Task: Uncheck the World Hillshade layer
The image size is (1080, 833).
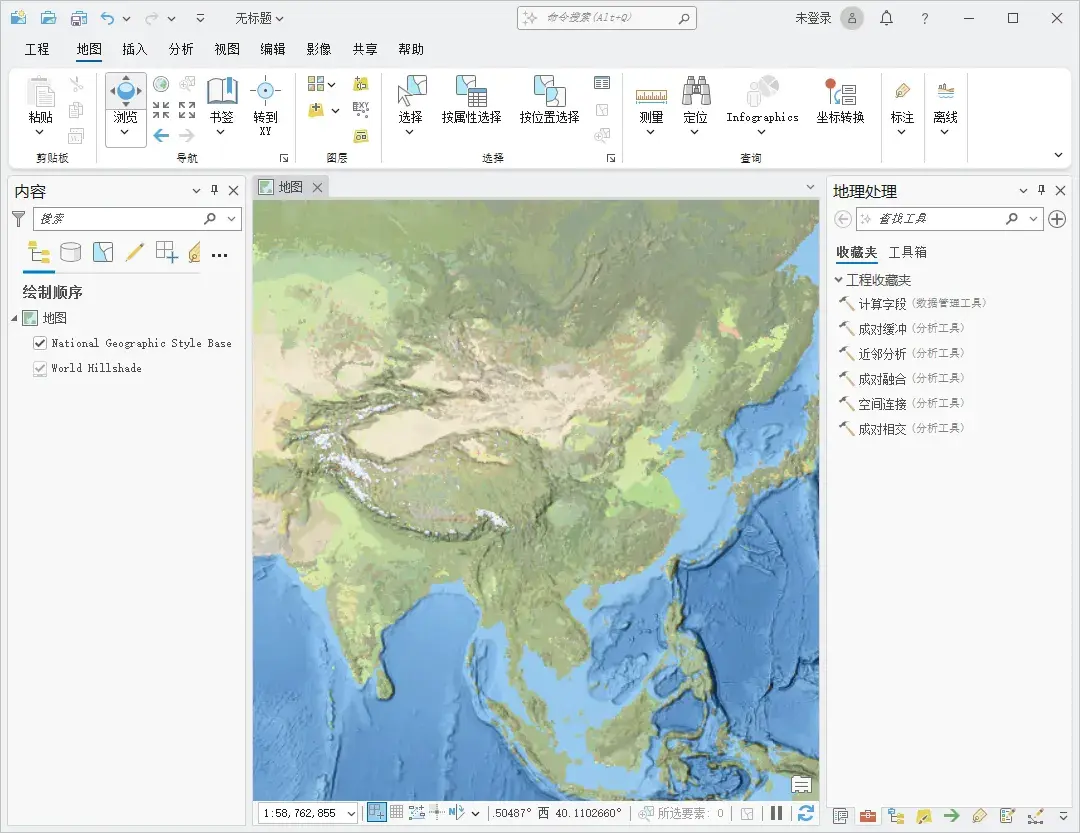Action: point(38,366)
